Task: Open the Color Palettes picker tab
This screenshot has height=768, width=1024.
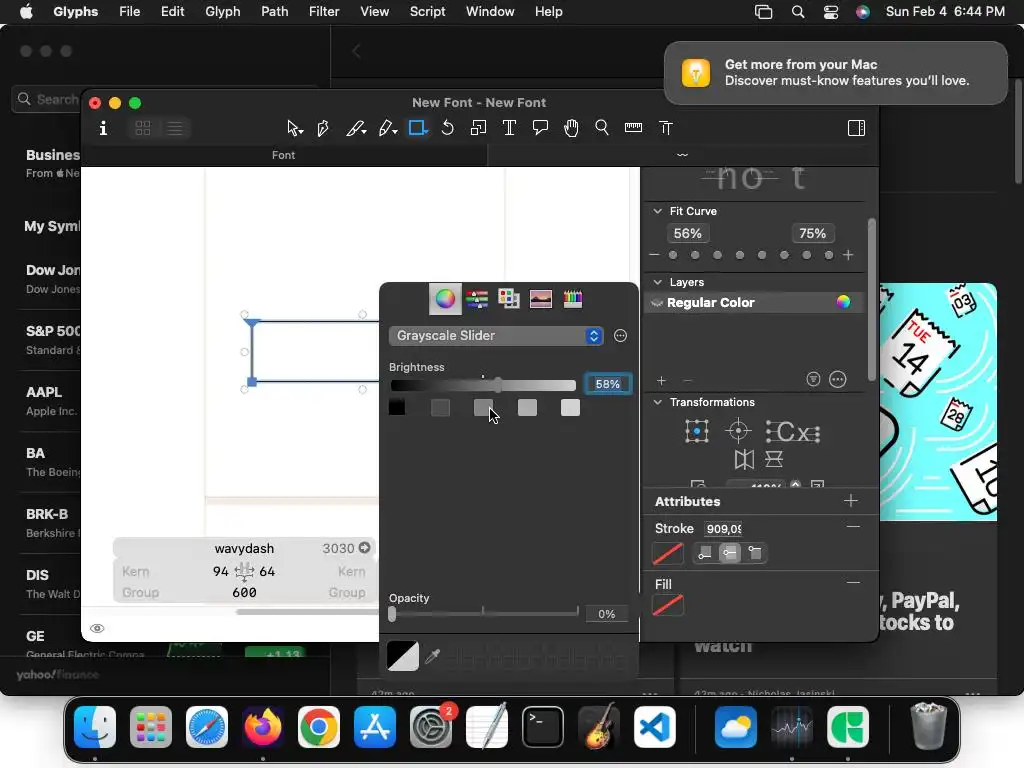Action: (509, 299)
